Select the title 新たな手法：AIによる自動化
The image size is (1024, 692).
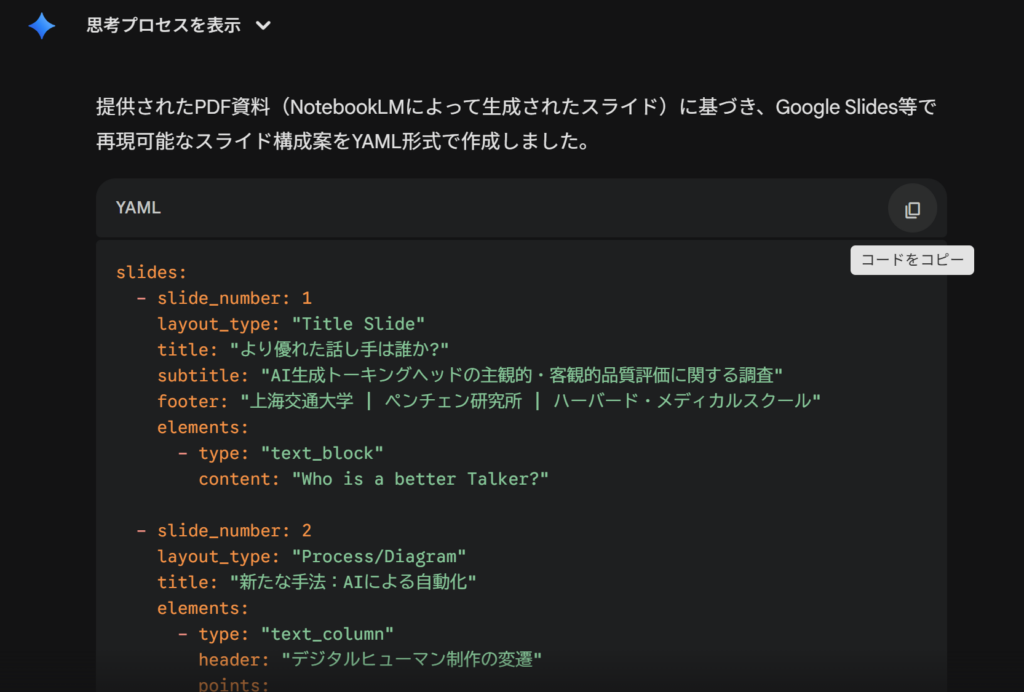[x=318, y=582]
